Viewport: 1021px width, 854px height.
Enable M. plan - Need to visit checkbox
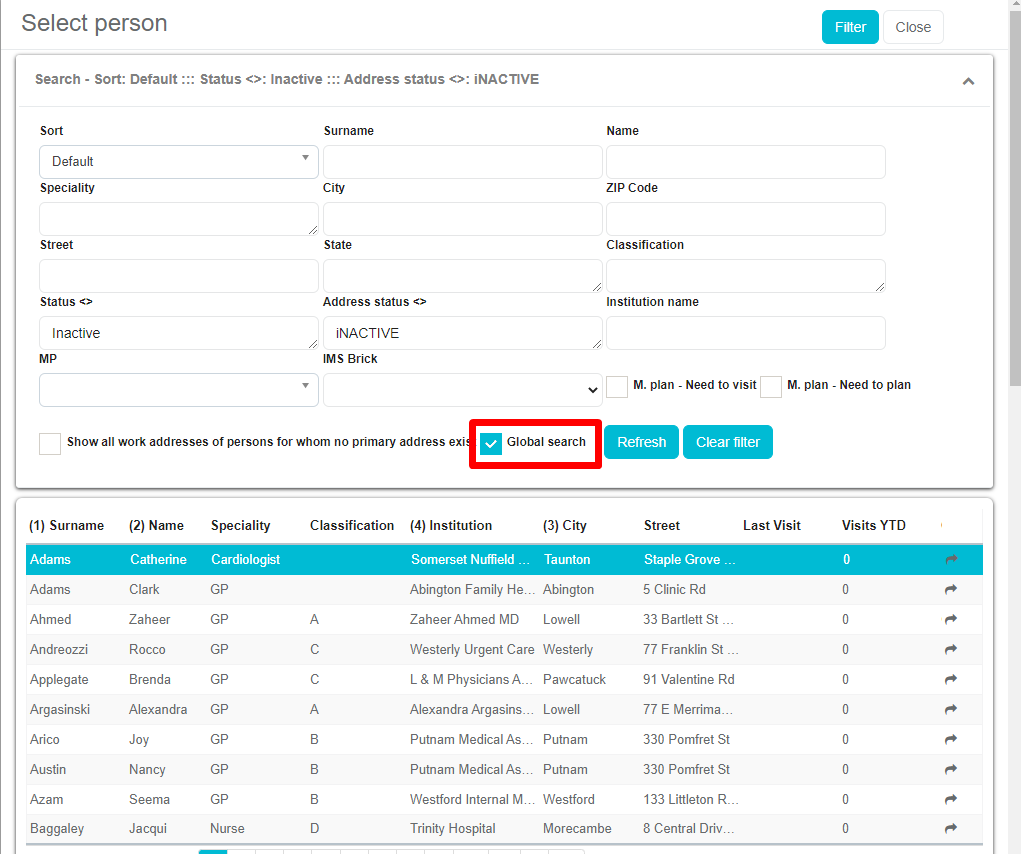[x=617, y=386]
